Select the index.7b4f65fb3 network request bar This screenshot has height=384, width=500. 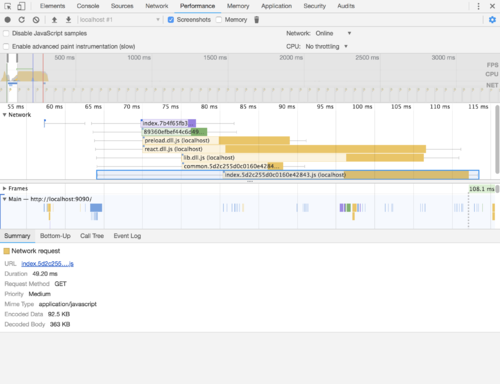point(168,123)
